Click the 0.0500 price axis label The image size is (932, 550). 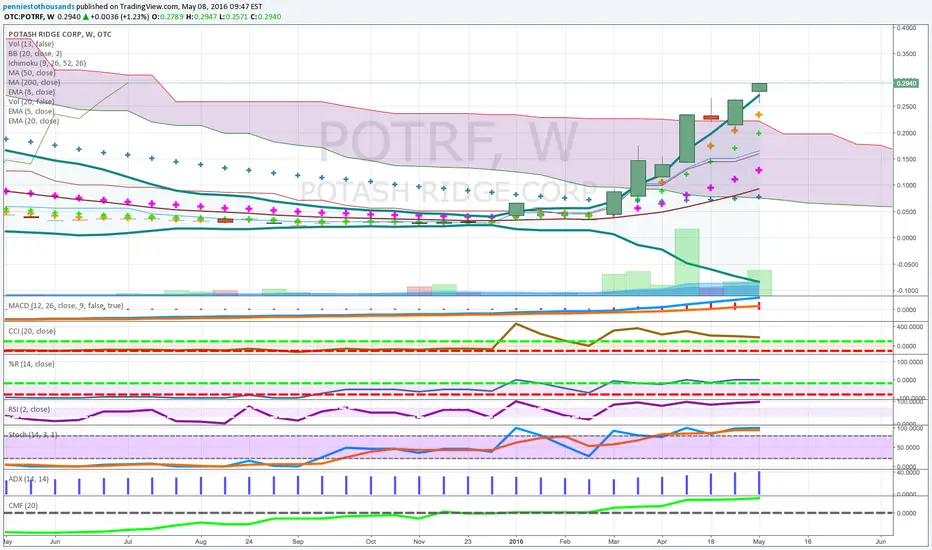(x=908, y=212)
